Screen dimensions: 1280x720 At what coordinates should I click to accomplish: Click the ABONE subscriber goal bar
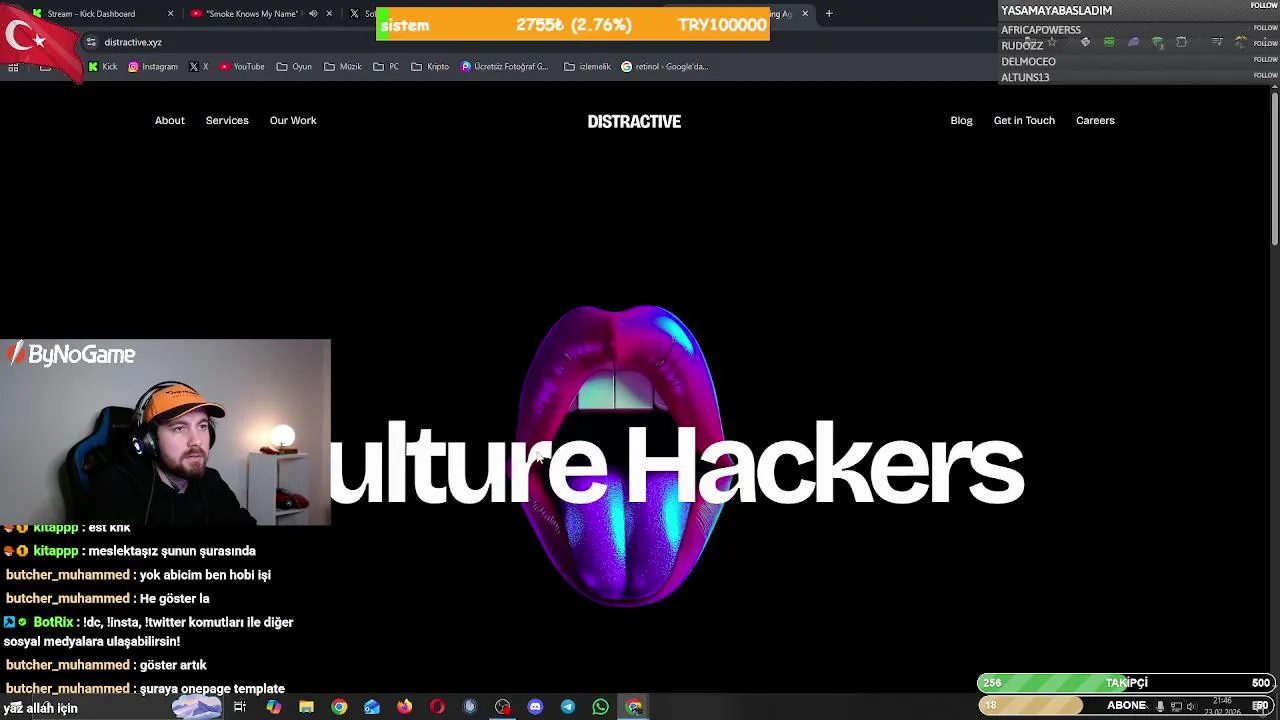1125,705
